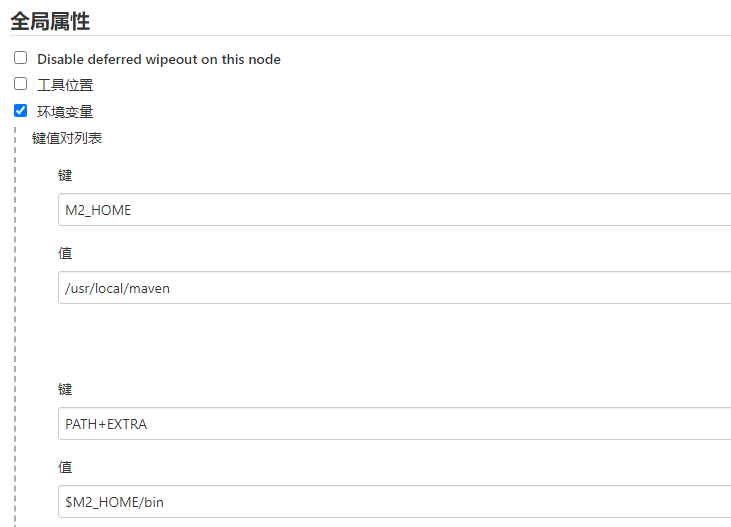Image resolution: width=731 pixels, height=527 pixels.
Task: Click the 键值对列表 list label
Action: (67, 138)
